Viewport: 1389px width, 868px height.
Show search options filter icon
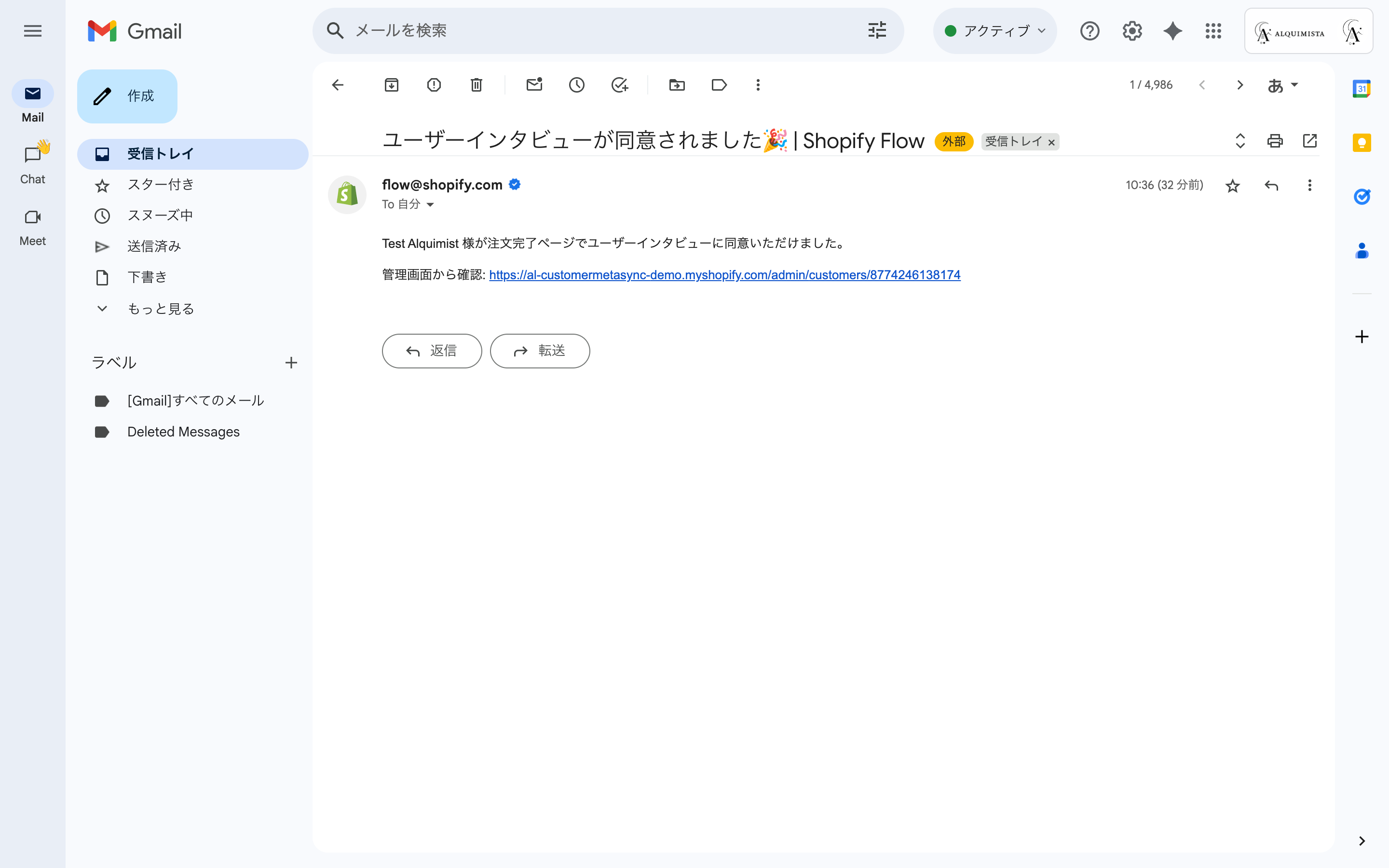(877, 30)
